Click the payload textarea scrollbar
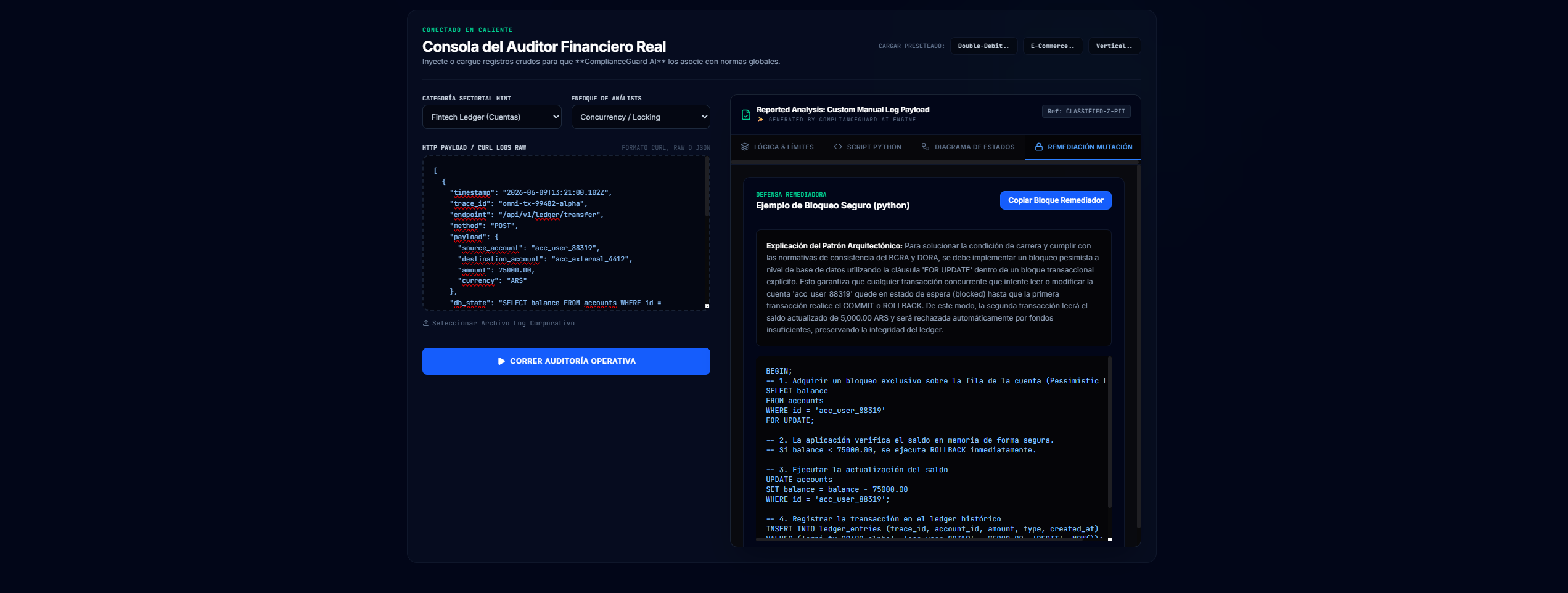 point(707,187)
